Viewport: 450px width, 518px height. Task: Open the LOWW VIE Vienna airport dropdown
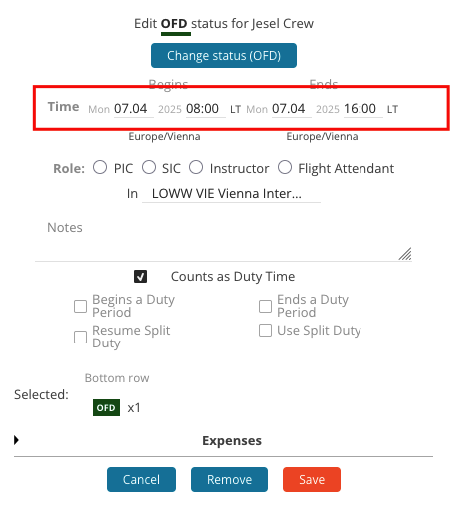(x=231, y=194)
